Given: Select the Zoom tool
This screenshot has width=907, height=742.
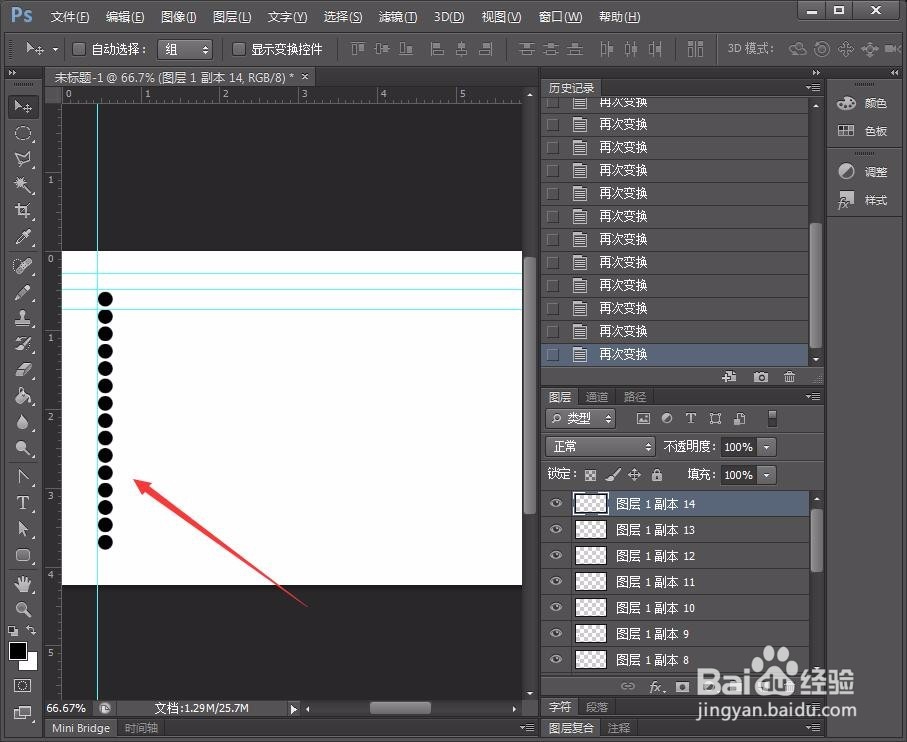Looking at the screenshot, I should click(x=23, y=610).
